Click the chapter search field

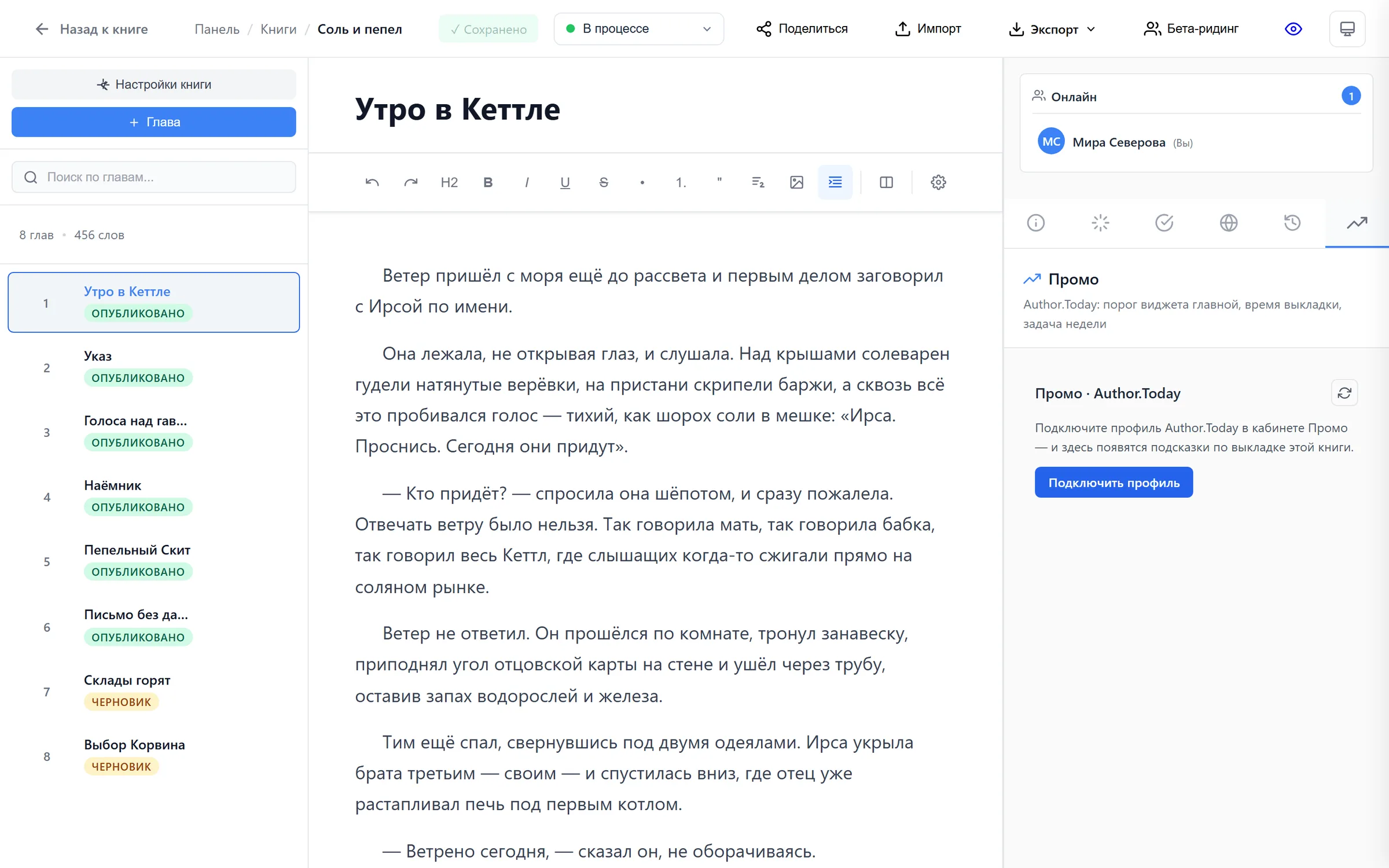coord(154,177)
